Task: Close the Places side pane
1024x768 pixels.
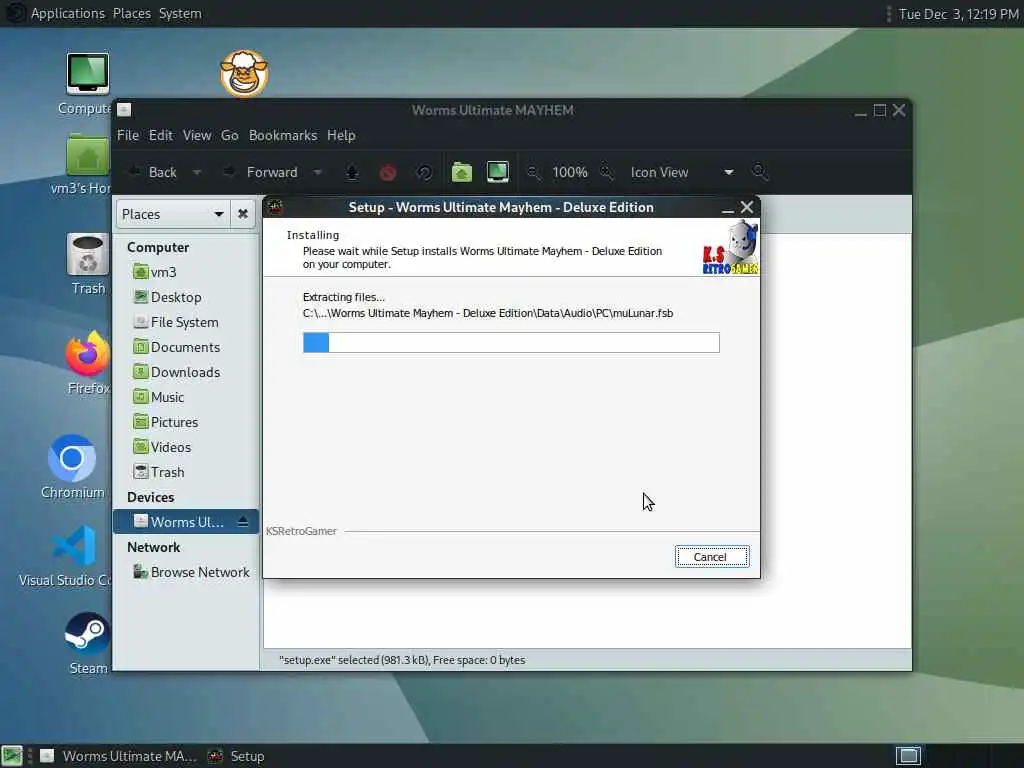Action: (x=243, y=214)
